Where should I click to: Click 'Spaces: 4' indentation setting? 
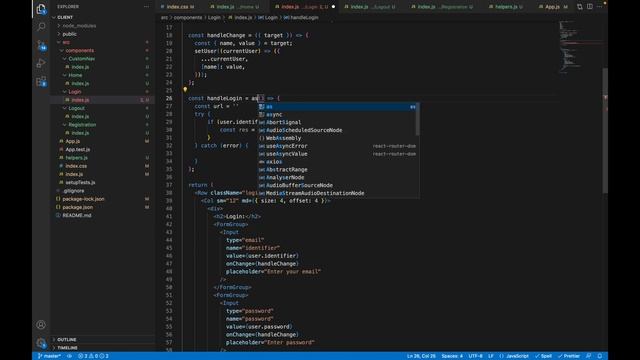(x=452, y=356)
